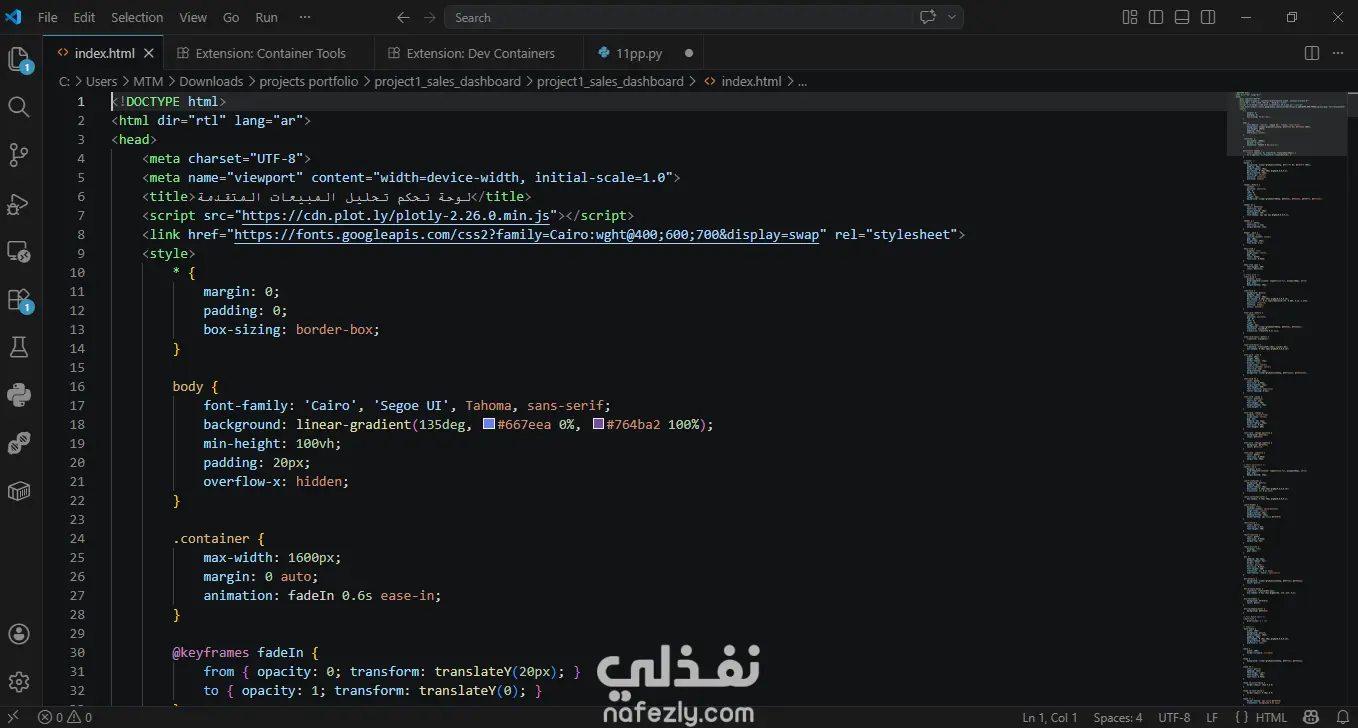The height and width of the screenshot is (728, 1358).
Task: Click the Ln 1, Col 1 indicator
Action: (1050, 717)
